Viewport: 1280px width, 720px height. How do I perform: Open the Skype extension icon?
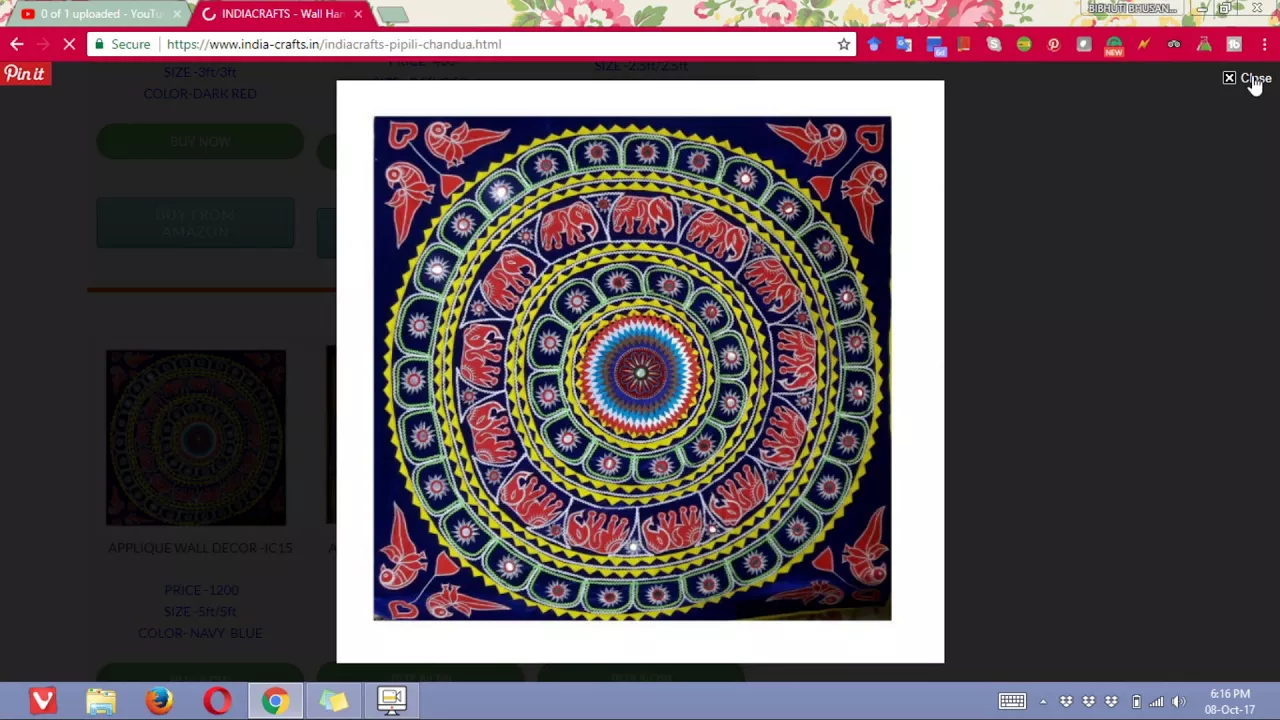coord(994,44)
